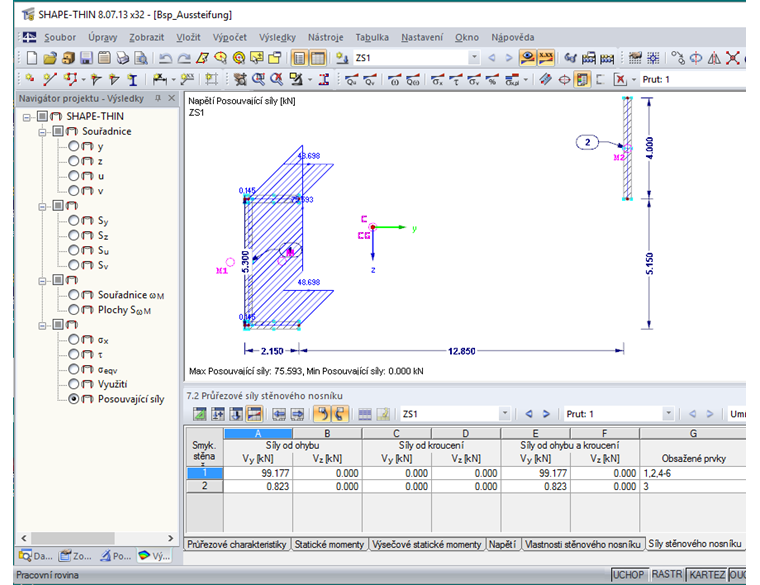Viewport: 760px width, 585px height.
Task: Open the Nástroje menu
Action: coord(326,37)
